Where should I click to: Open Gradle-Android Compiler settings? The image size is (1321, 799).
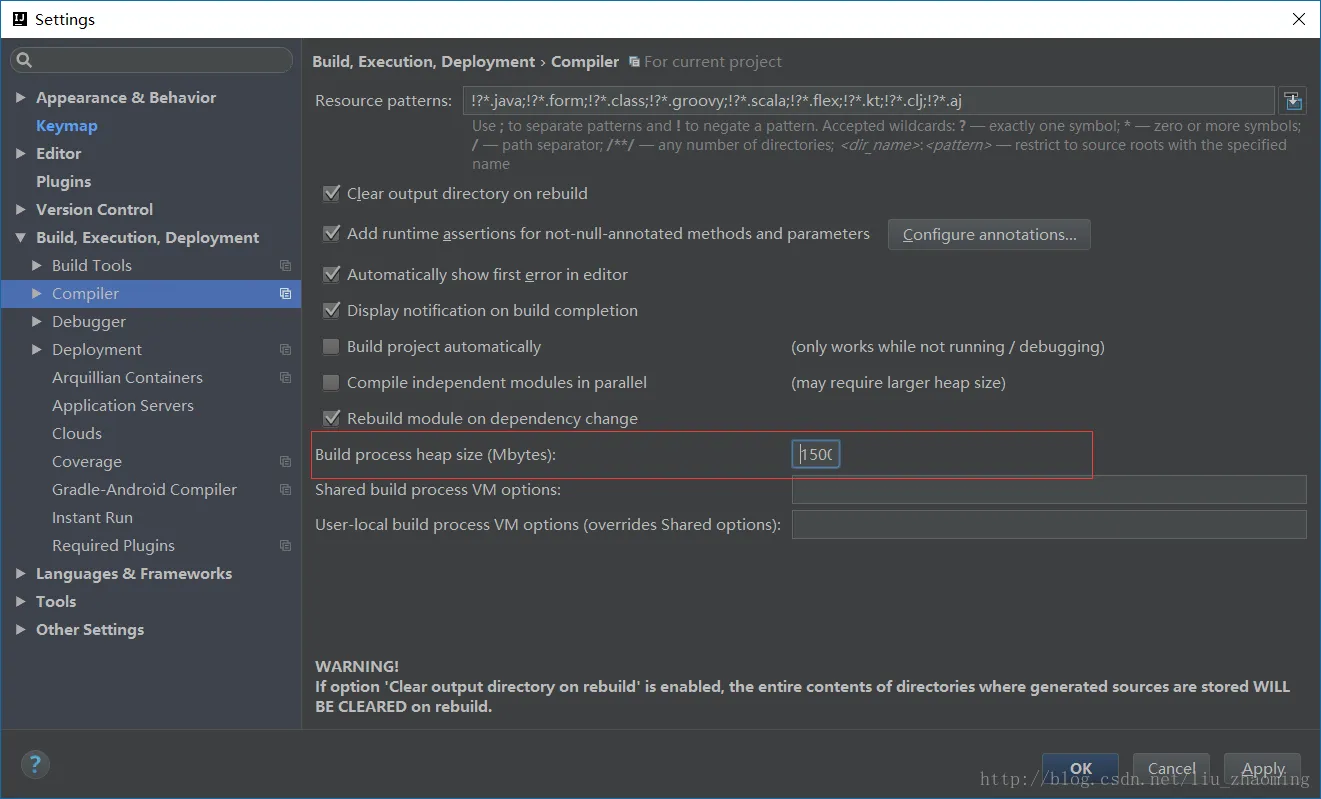(x=144, y=490)
